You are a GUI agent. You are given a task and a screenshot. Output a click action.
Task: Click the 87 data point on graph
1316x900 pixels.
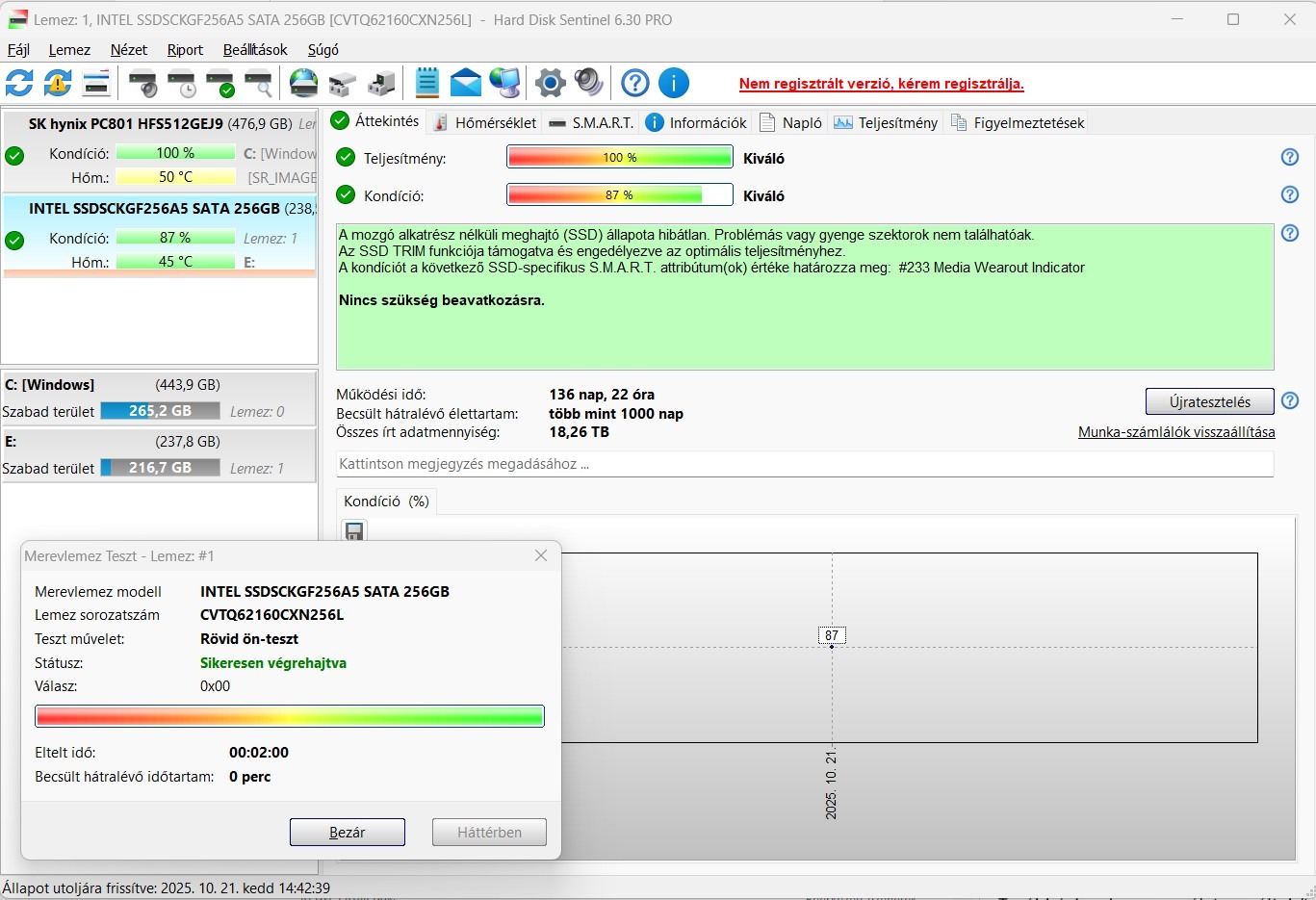click(832, 635)
